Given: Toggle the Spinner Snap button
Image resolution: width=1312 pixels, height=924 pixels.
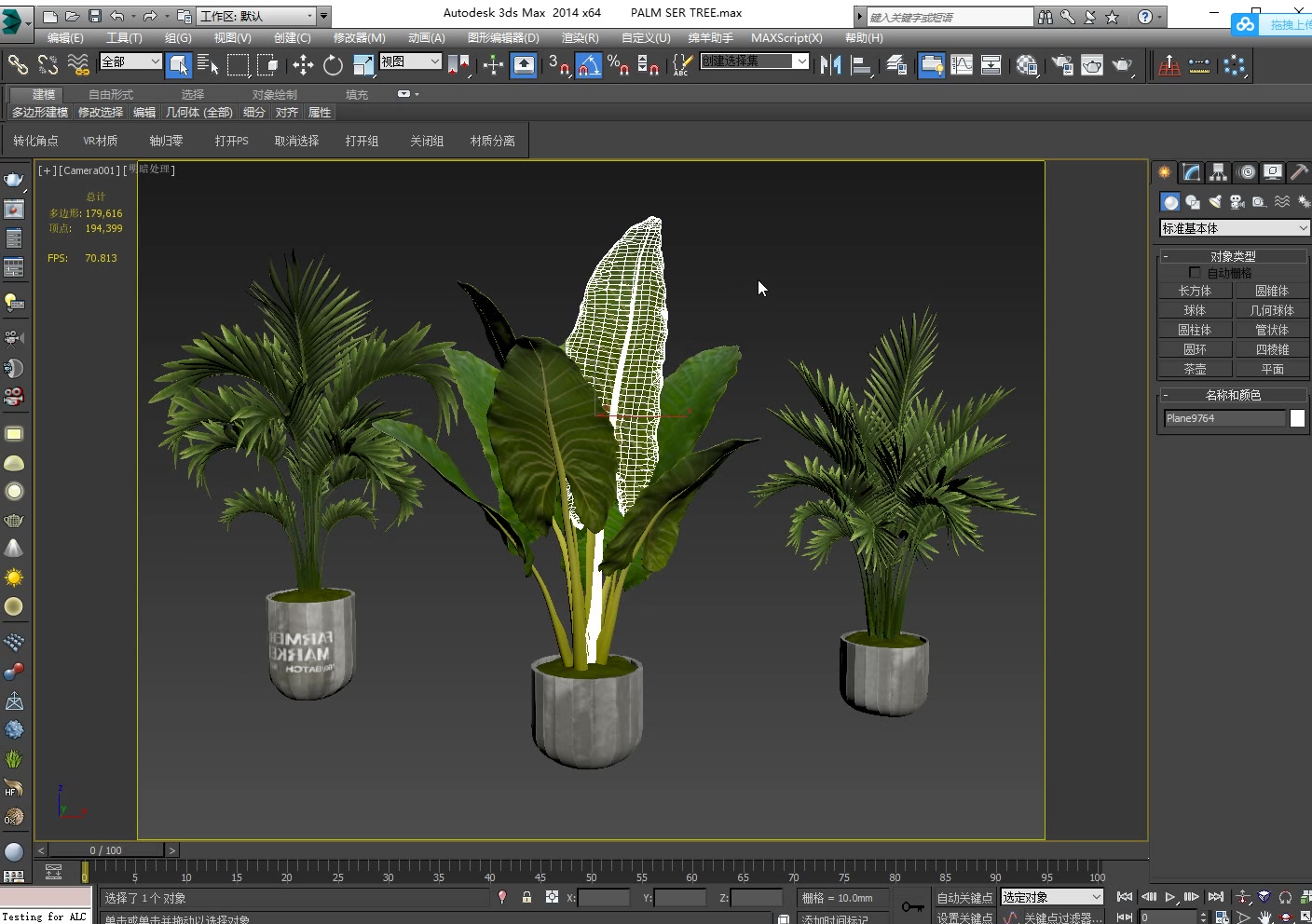Looking at the screenshot, I should point(649,64).
